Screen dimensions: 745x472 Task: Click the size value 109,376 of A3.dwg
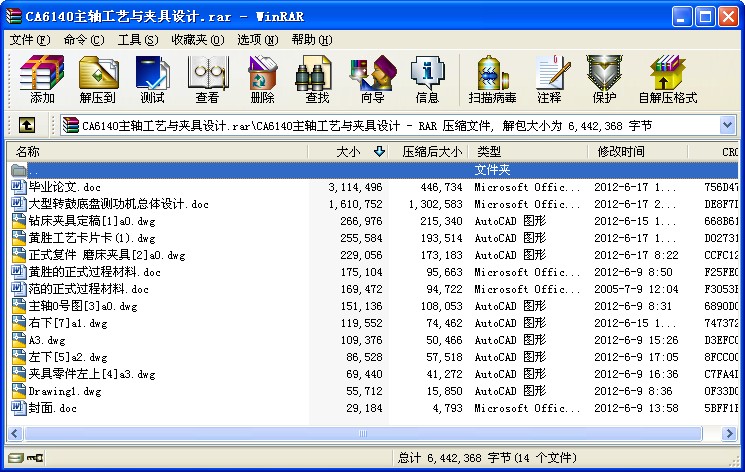(362, 340)
